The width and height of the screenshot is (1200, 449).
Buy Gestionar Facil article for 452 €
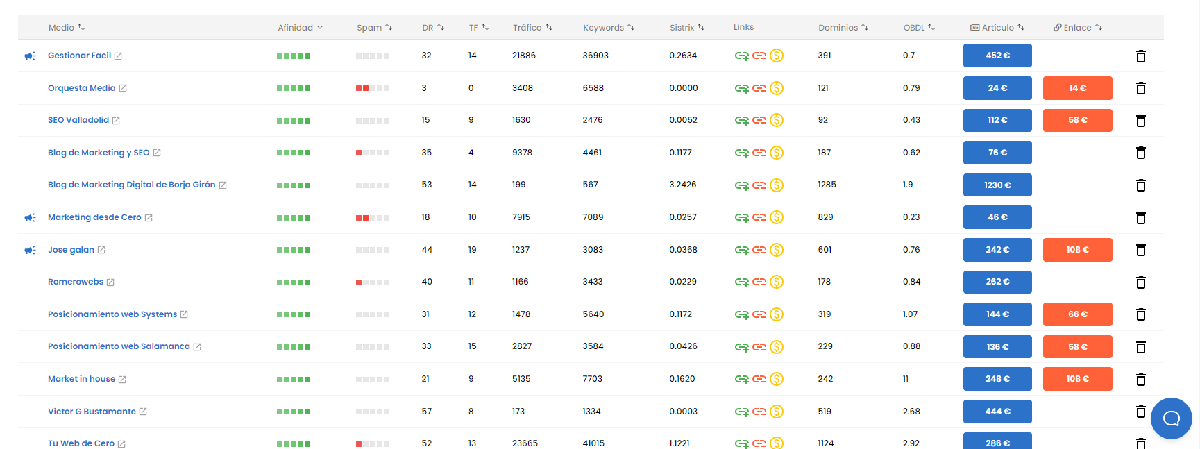pos(997,56)
